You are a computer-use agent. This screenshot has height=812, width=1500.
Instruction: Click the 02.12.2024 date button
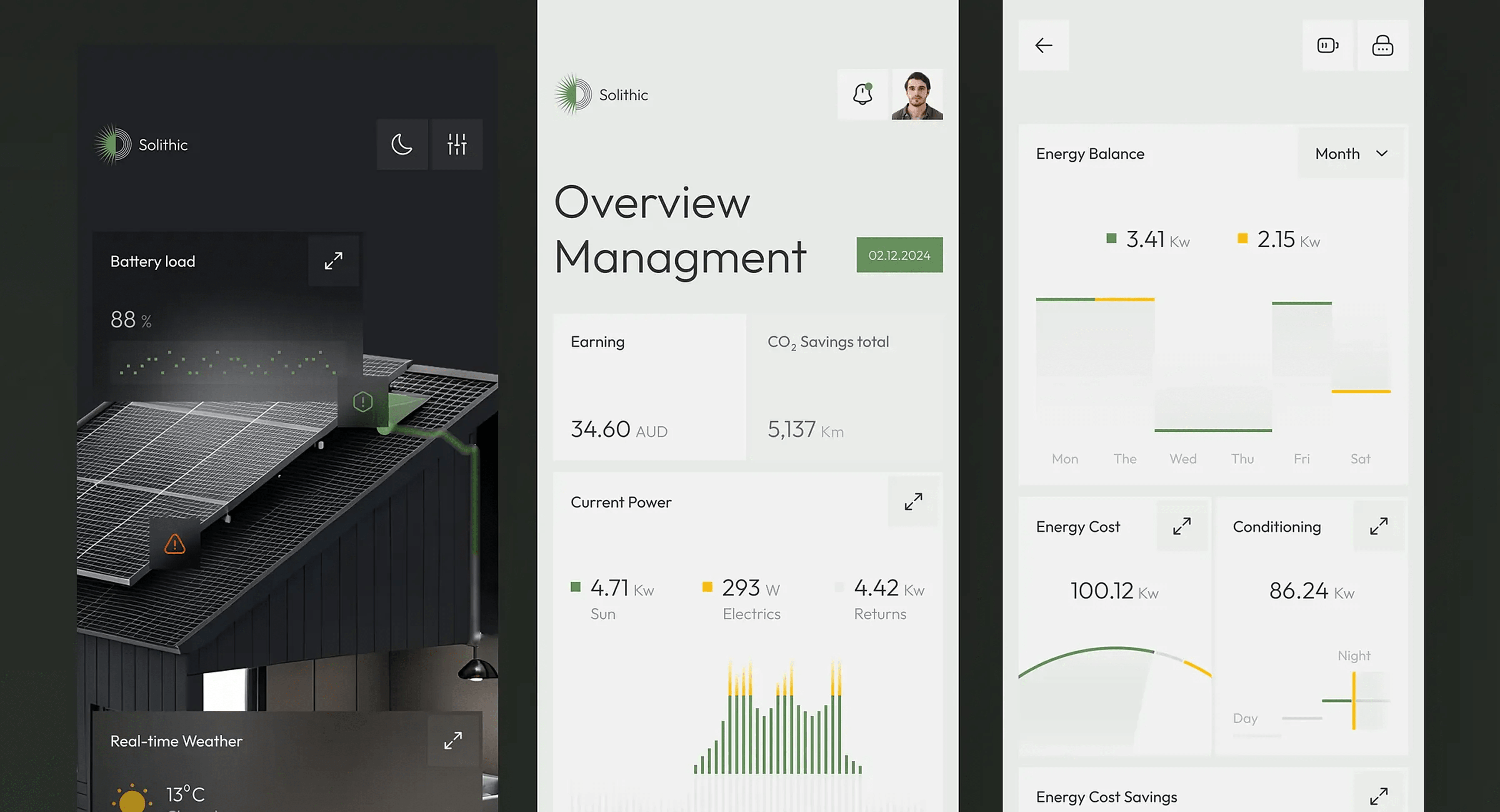pos(899,255)
